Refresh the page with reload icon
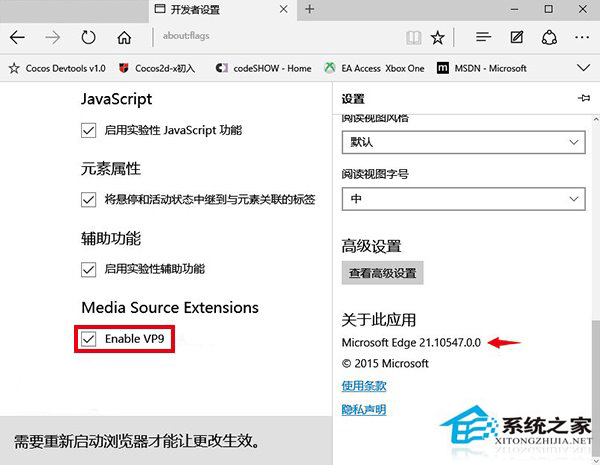Image resolution: width=600 pixels, height=465 pixels. [88, 38]
